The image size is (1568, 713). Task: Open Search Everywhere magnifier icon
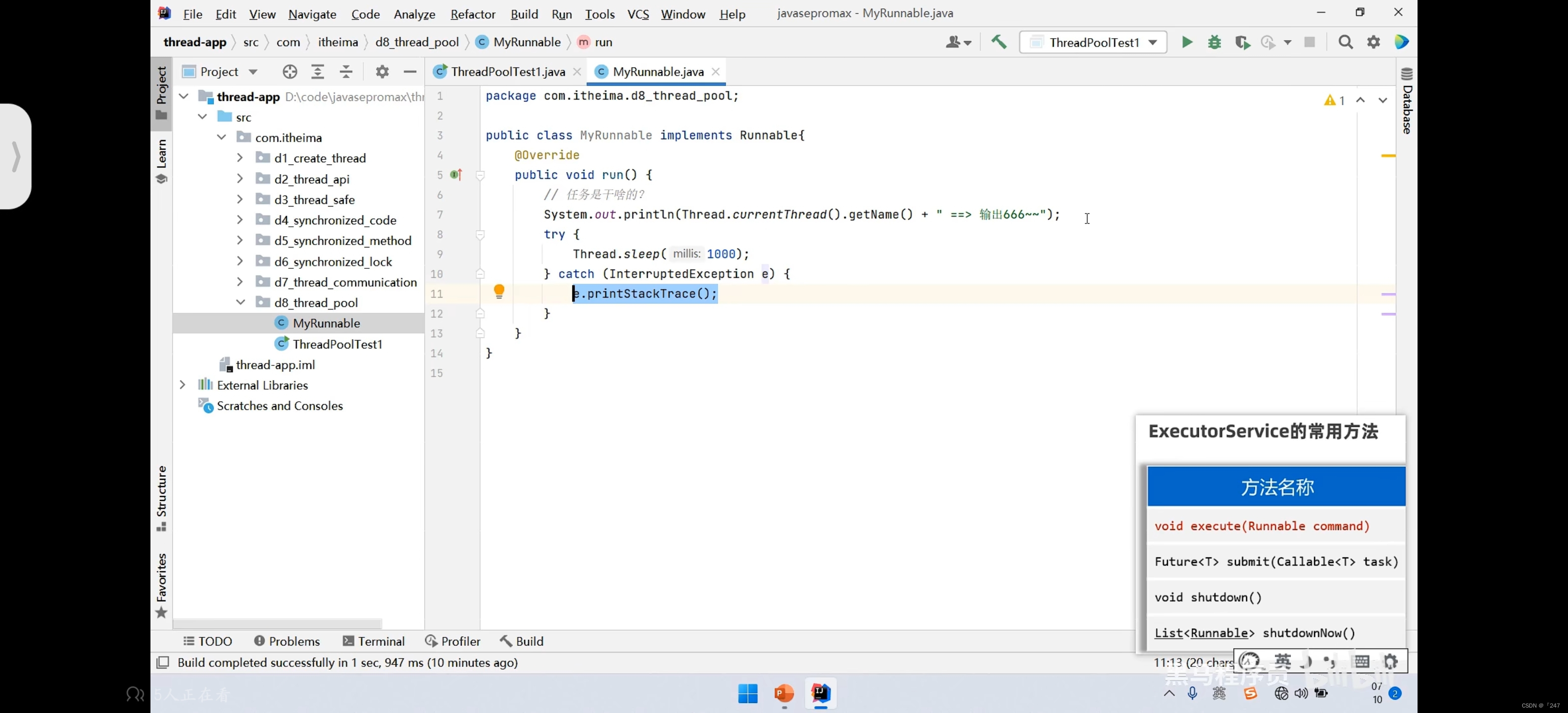click(1345, 42)
